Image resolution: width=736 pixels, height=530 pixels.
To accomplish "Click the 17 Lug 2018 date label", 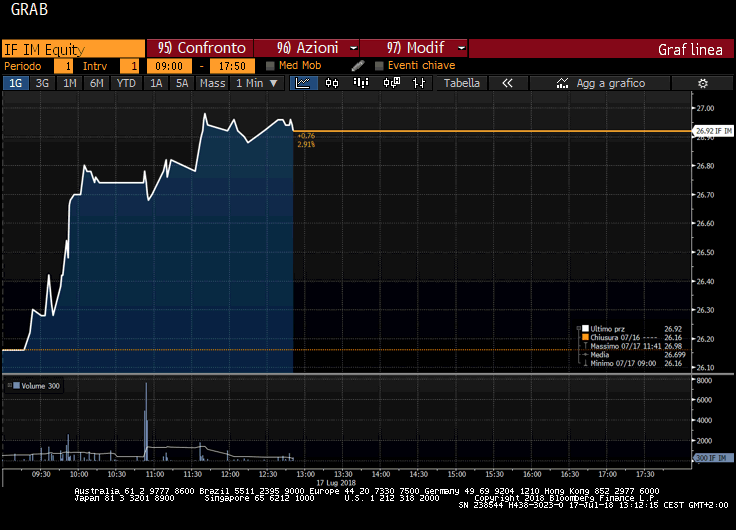I will pyautogui.click(x=336, y=483).
